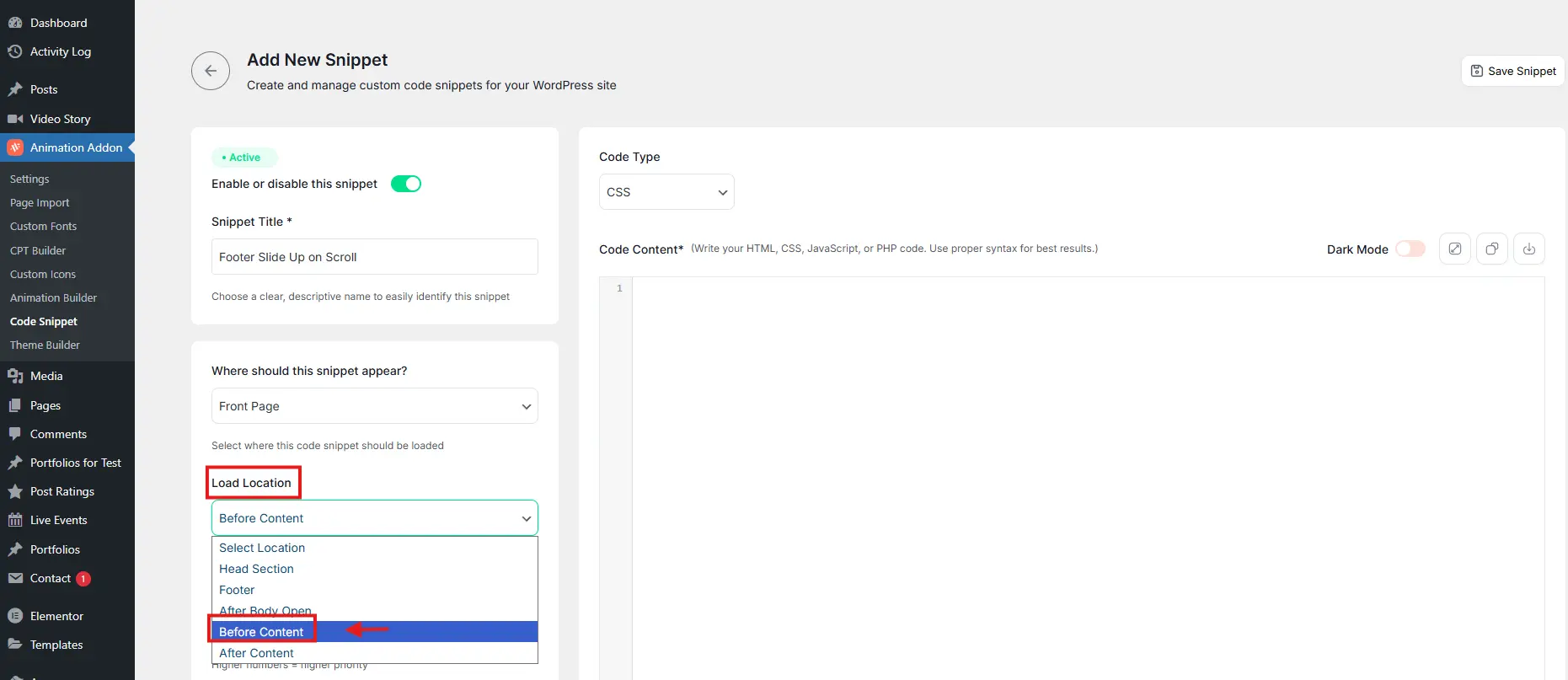1568x680 pixels.
Task: Click the download code icon
Action: coord(1528,249)
